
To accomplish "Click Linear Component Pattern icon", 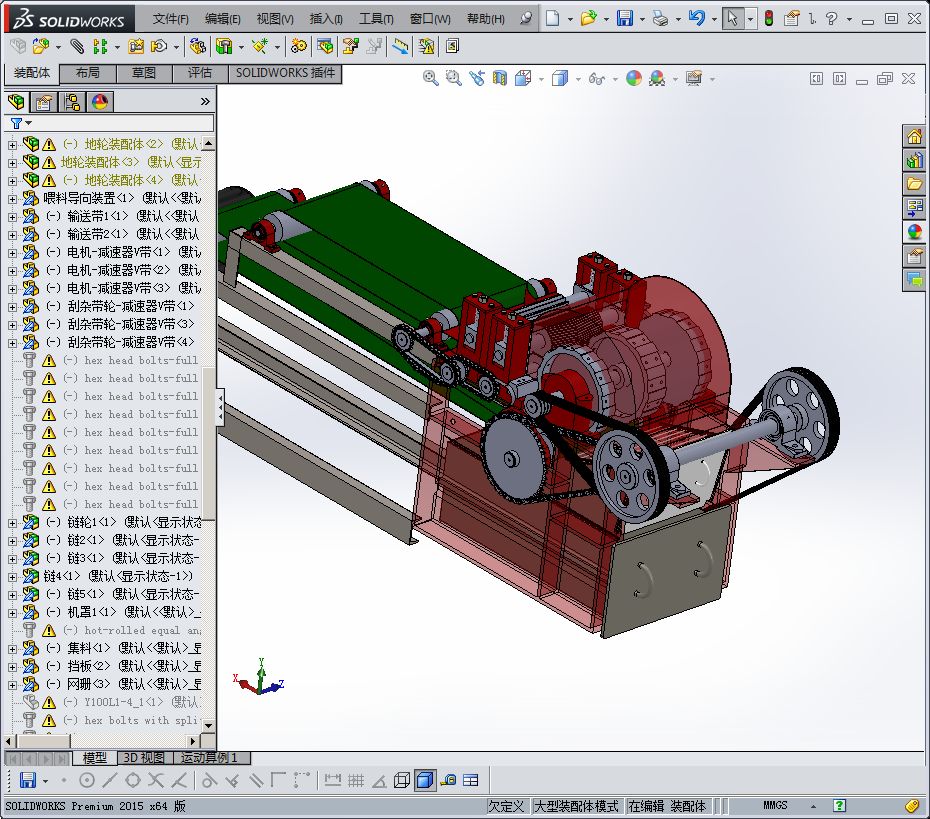I will point(101,46).
